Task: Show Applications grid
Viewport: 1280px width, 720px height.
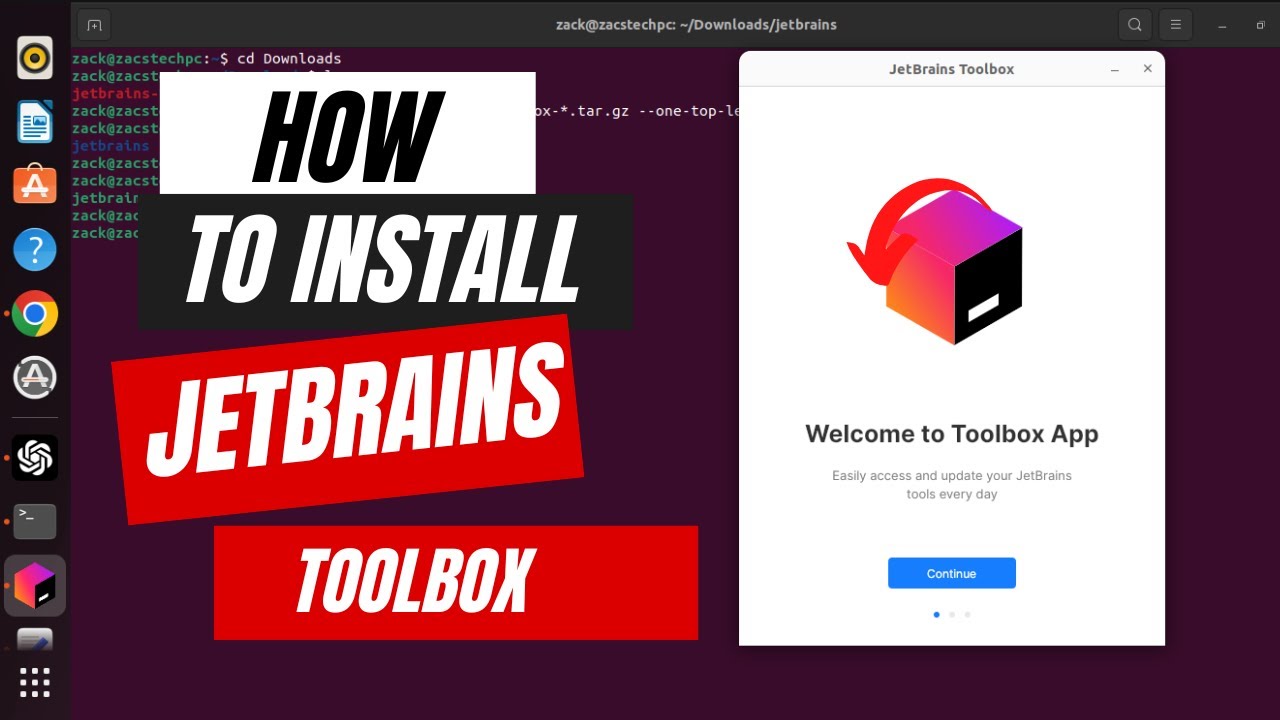Action: [35, 682]
